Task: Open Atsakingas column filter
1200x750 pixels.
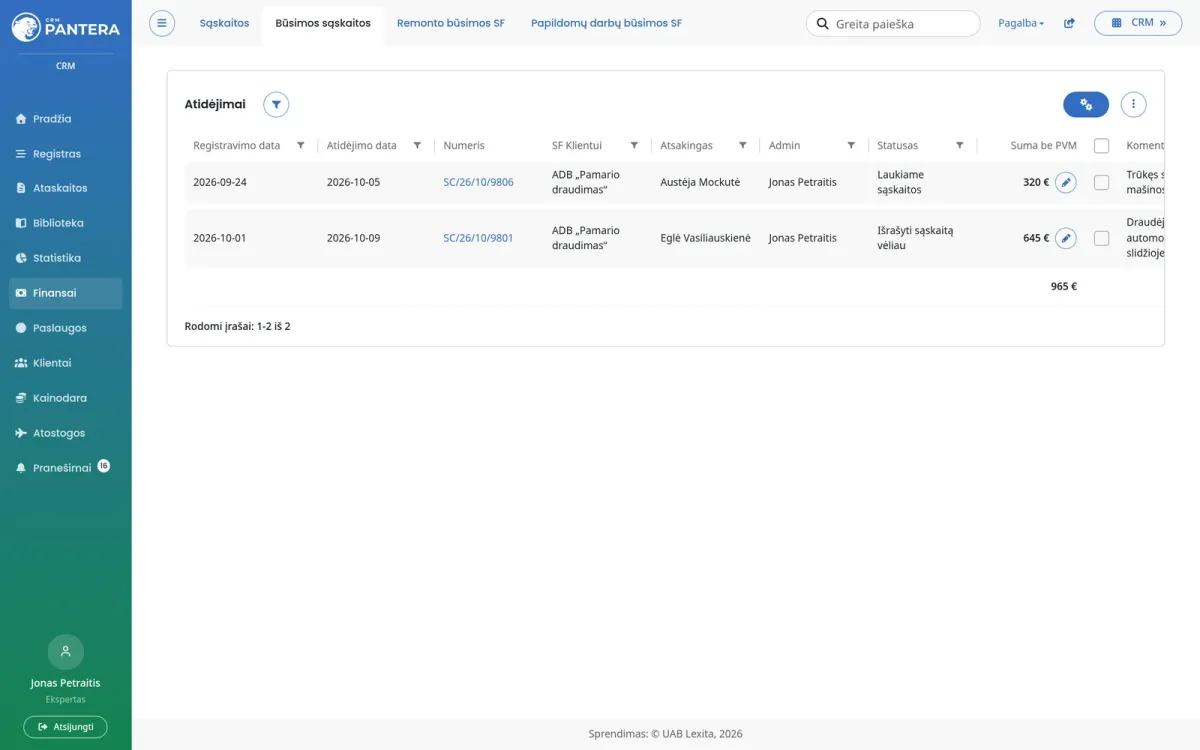Action: coord(742,145)
